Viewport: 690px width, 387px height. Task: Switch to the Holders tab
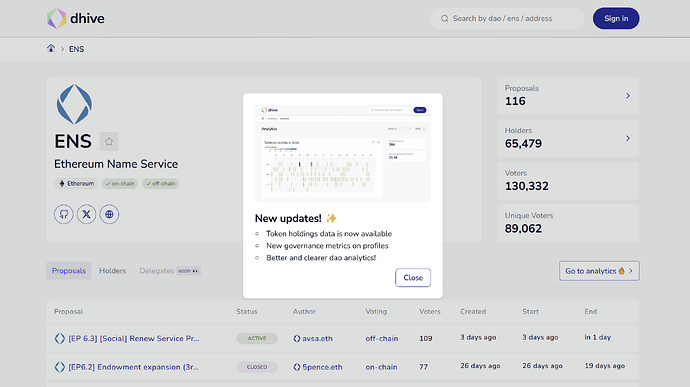[x=112, y=271]
